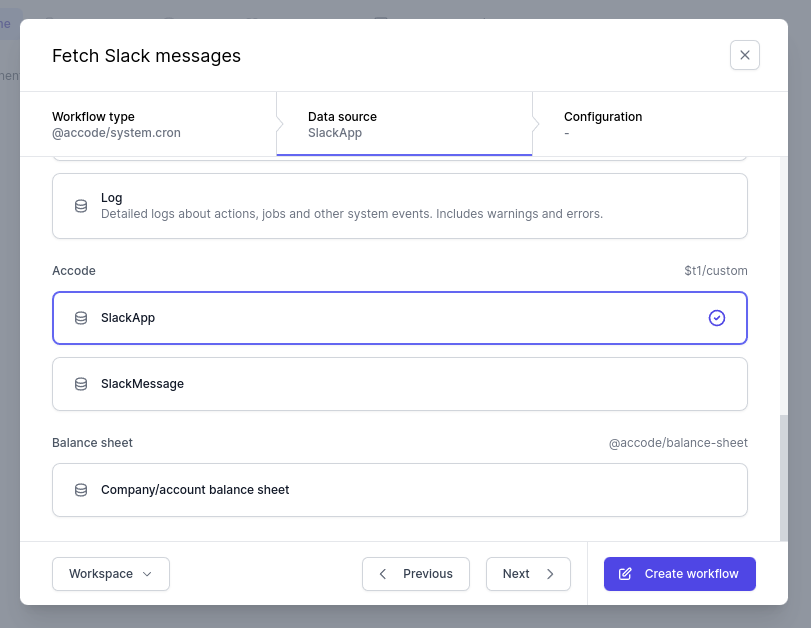Click the pencil icon on Create workflow
This screenshot has height=628, width=811.
(x=625, y=574)
